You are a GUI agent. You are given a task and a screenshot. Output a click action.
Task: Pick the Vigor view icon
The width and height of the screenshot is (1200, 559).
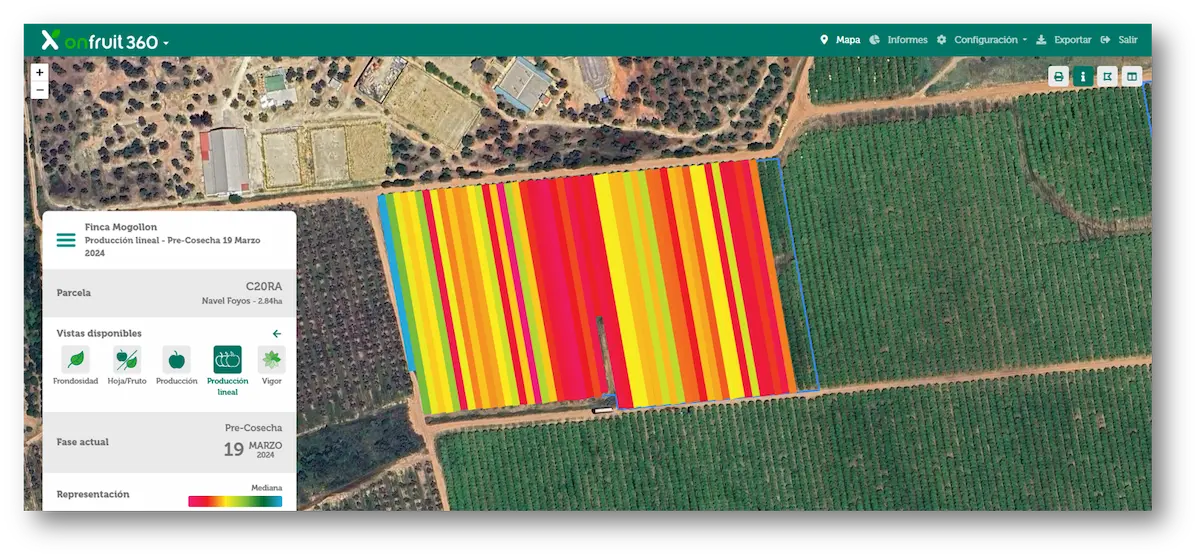click(271, 360)
